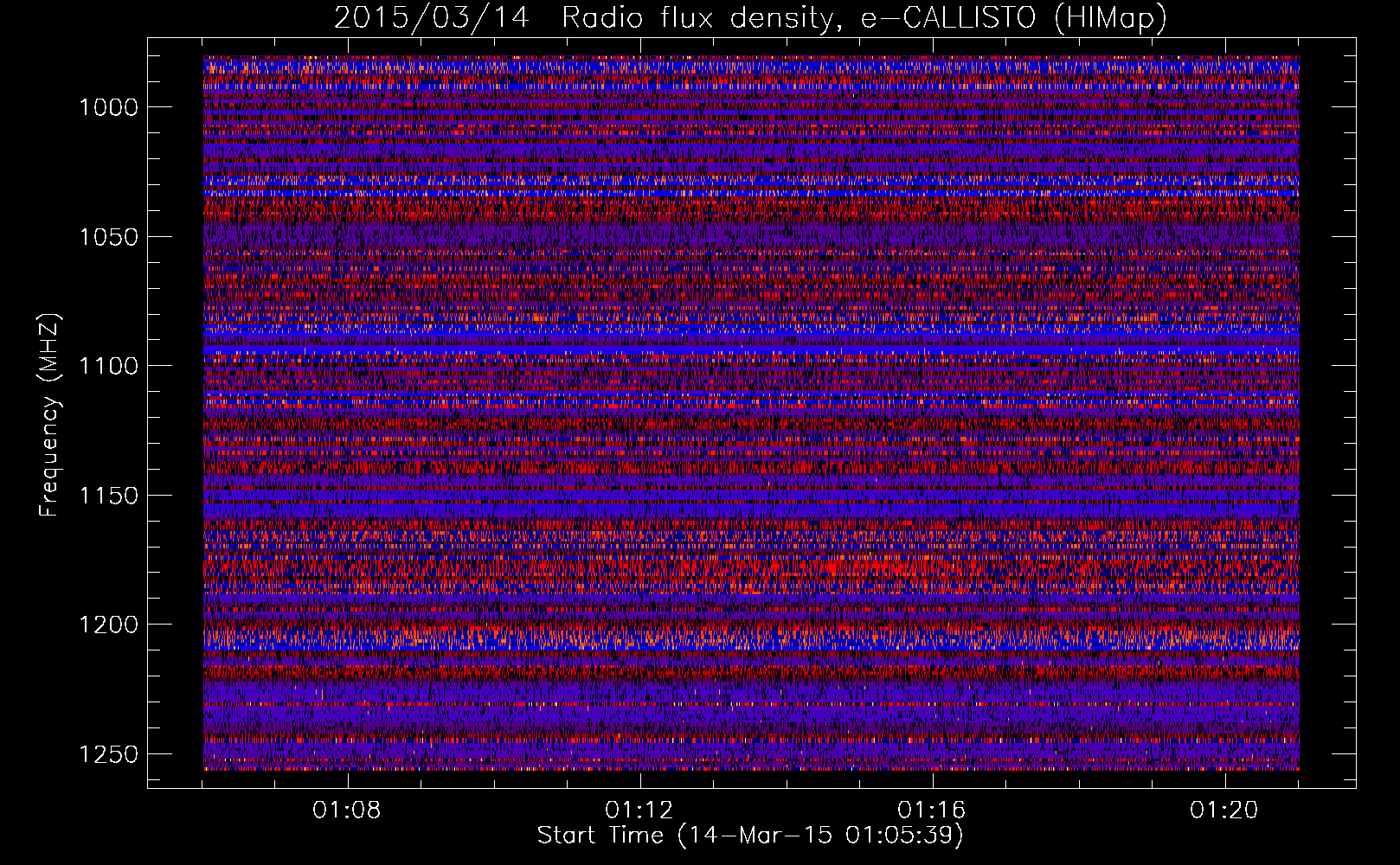Image resolution: width=1400 pixels, height=865 pixels.
Task: Click the plot title '2015/03/14 Radio flux density, e-CALLISTO (HIMap)'
Action: point(750,17)
